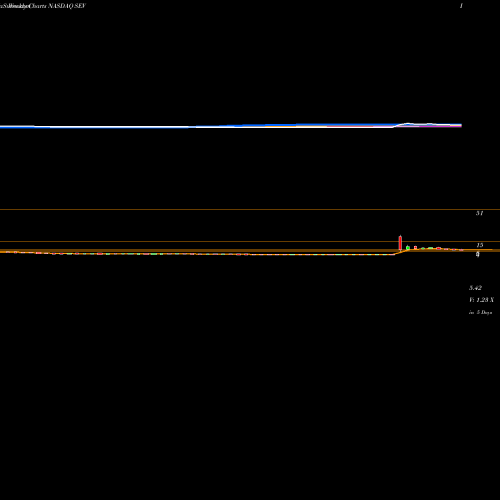Click the tall red candlestick spike
Screen dimensions: 500x500
pos(400,243)
